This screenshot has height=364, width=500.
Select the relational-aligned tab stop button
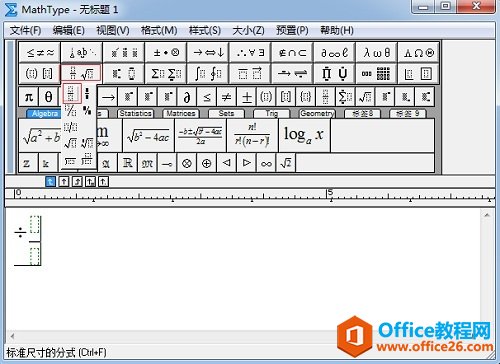coord(90,182)
